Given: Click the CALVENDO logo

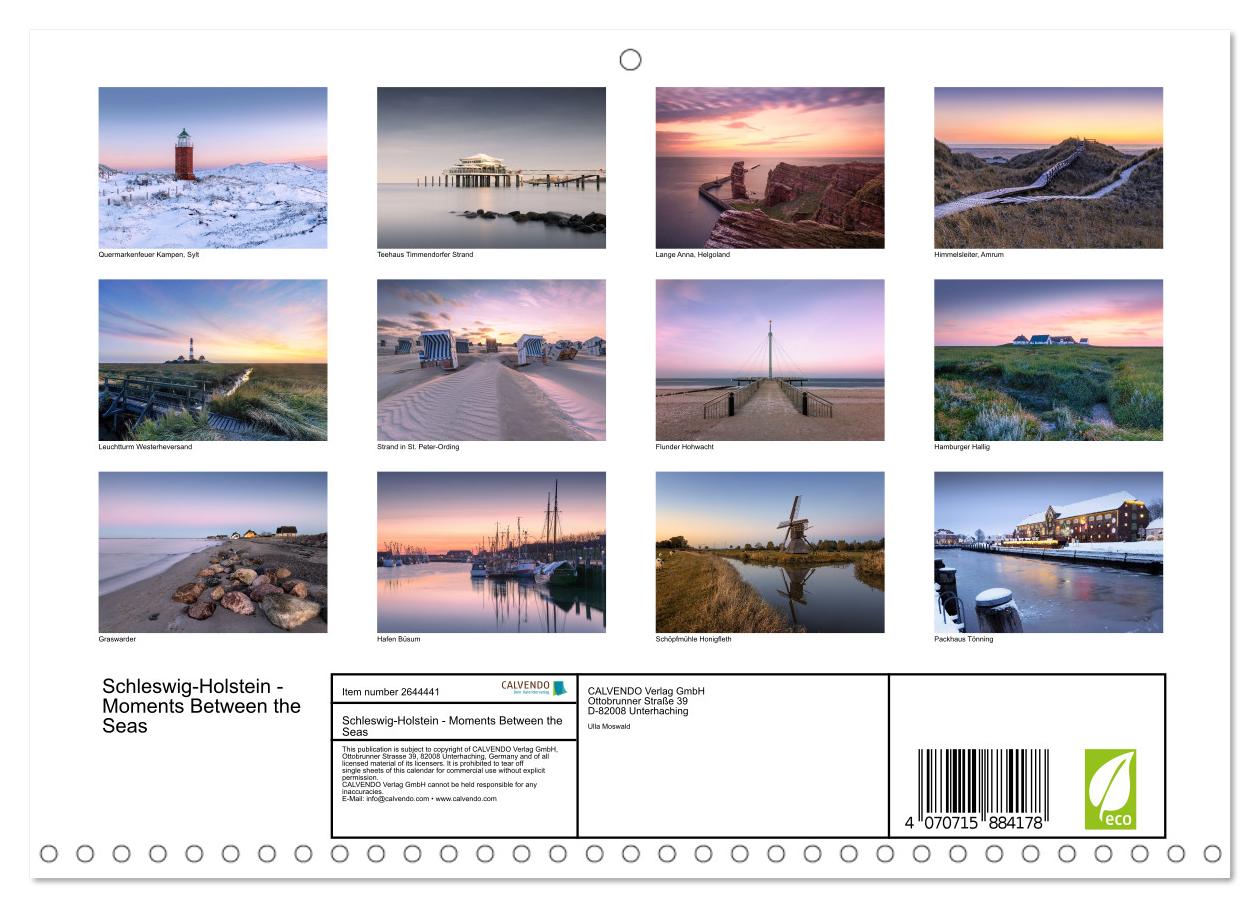Looking at the screenshot, I should (x=534, y=688).
